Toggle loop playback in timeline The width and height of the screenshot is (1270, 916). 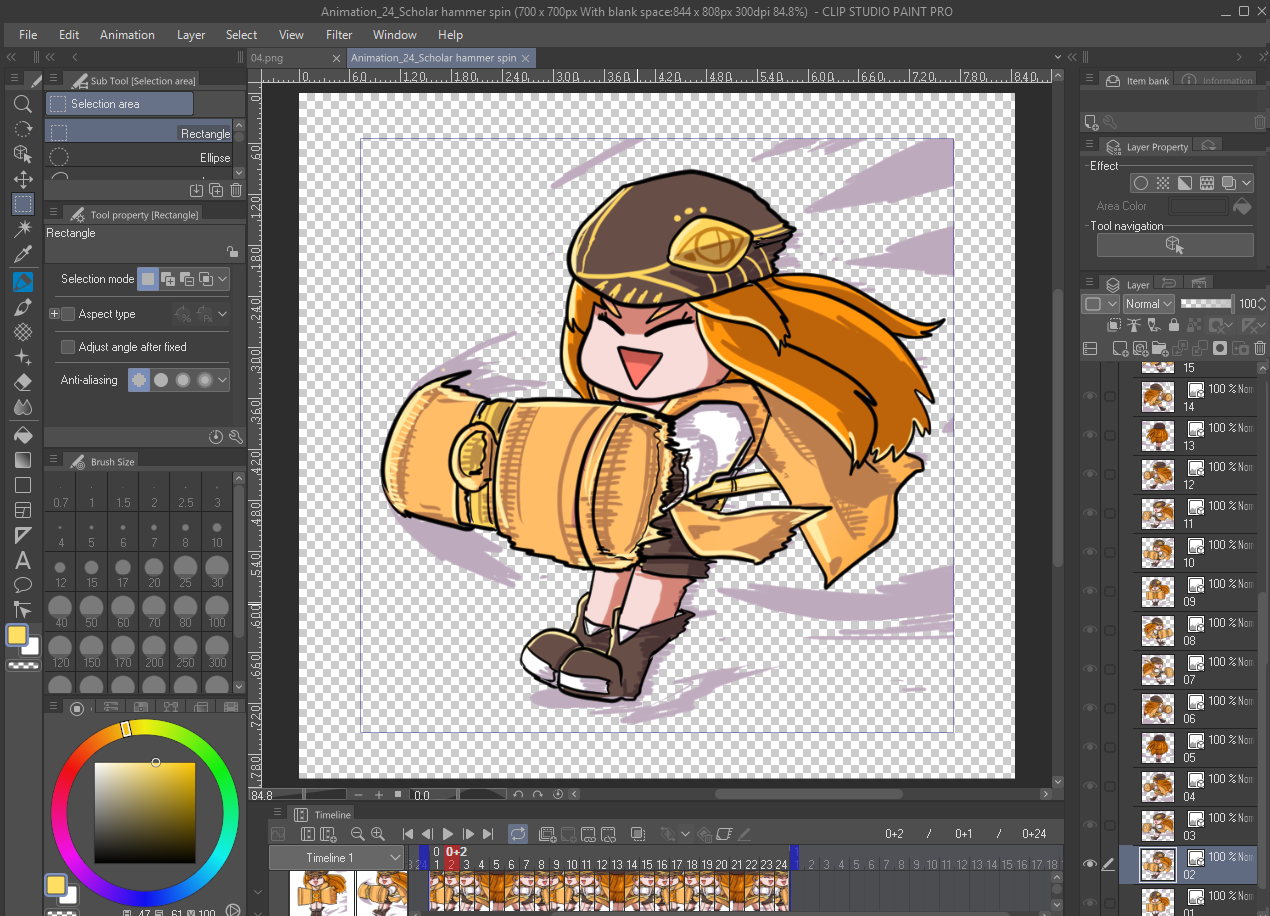[517, 834]
